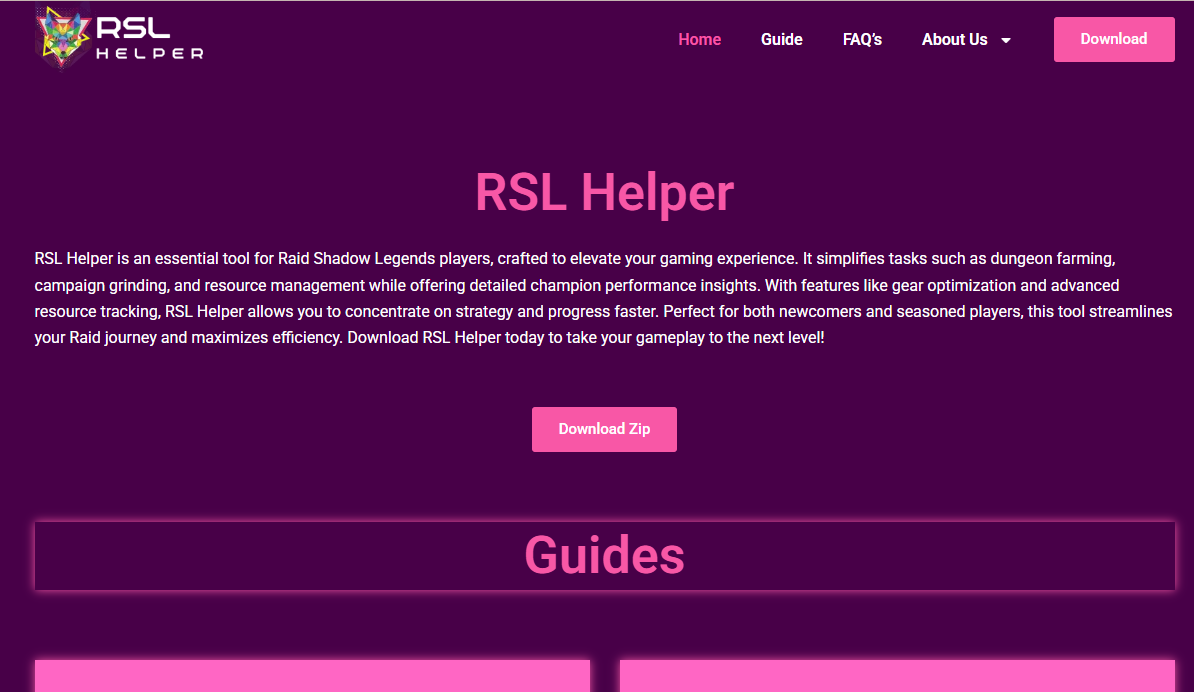Click the 'resource tracking' line in the description
The width and height of the screenshot is (1194, 692).
(95, 312)
